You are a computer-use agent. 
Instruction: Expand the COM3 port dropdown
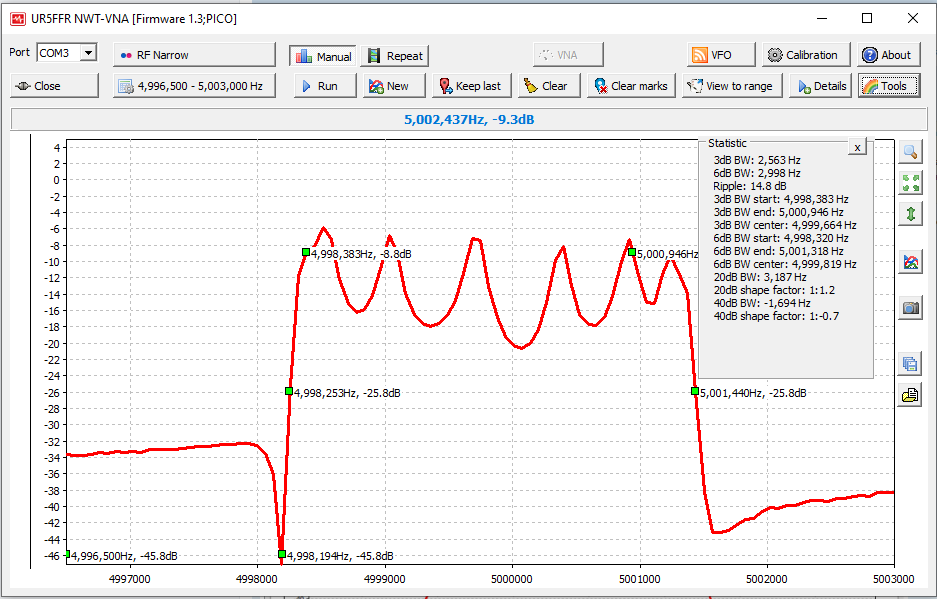pyautogui.click(x=88, y=53)
